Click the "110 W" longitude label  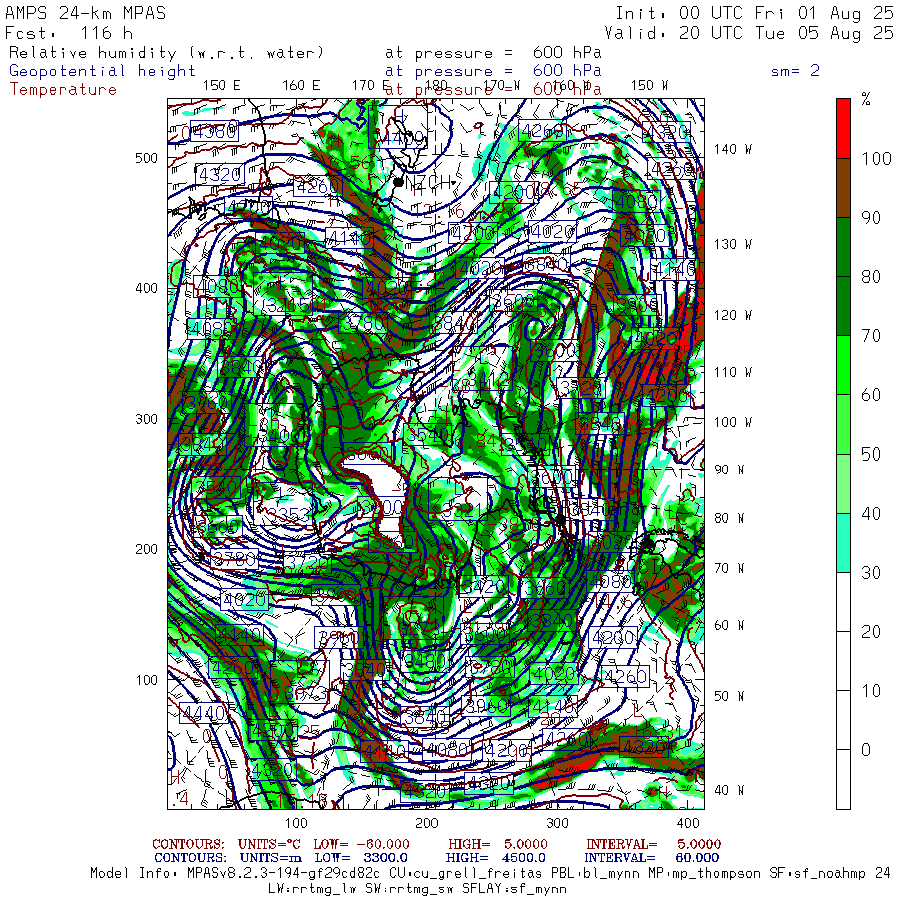733,373
